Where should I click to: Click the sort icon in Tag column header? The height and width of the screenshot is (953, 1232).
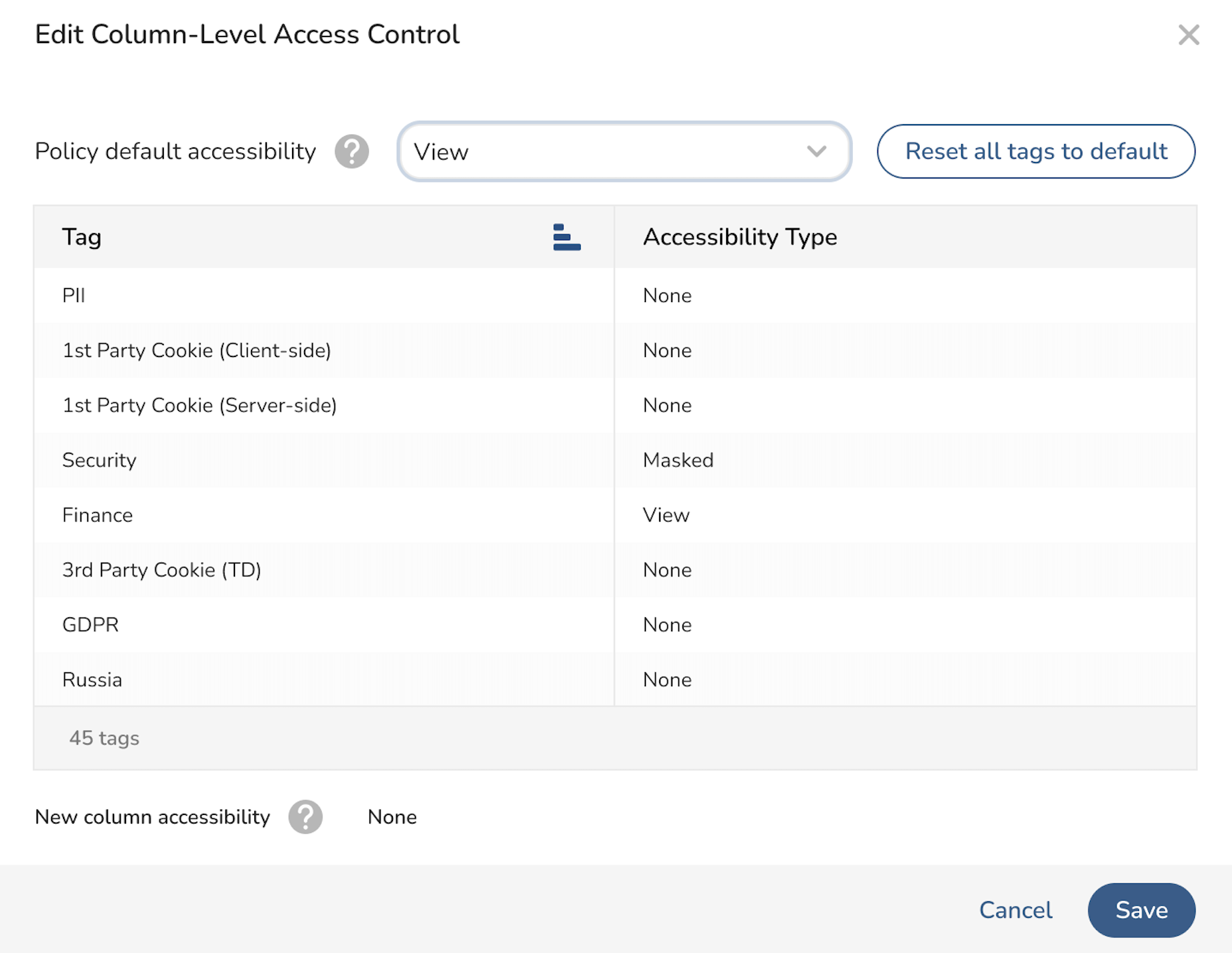[566, 238]
